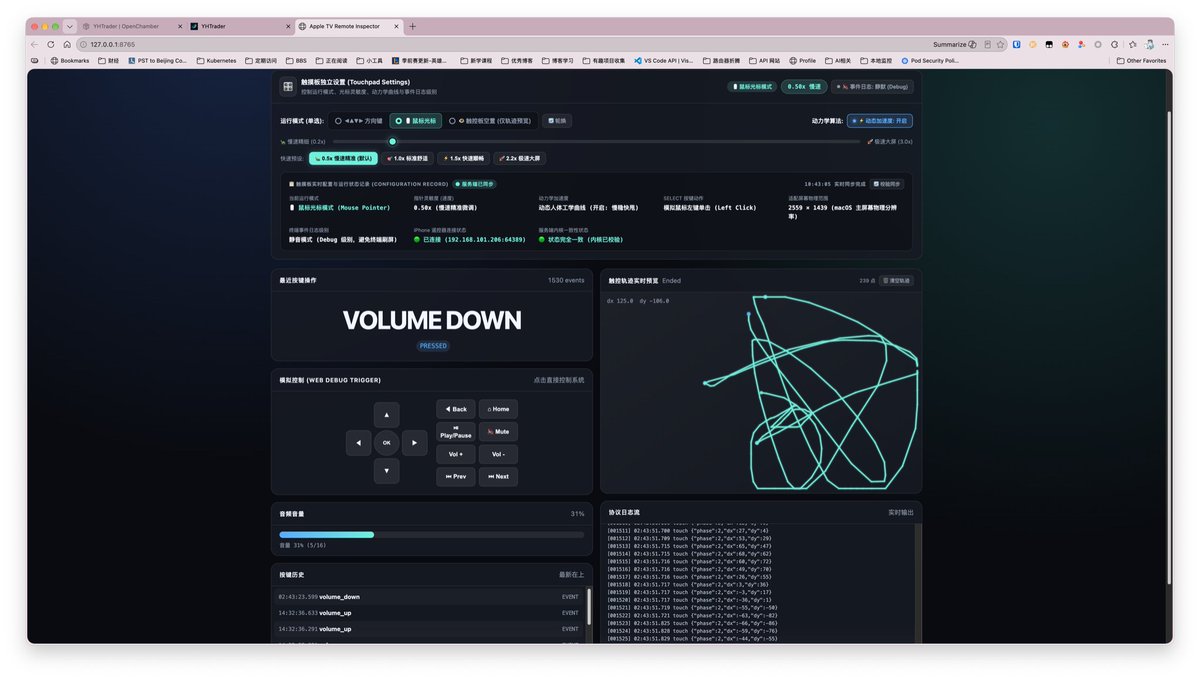This screenshot has width=1200, height=679.
Task: Click the Next track button
Action: click(498, 477)
